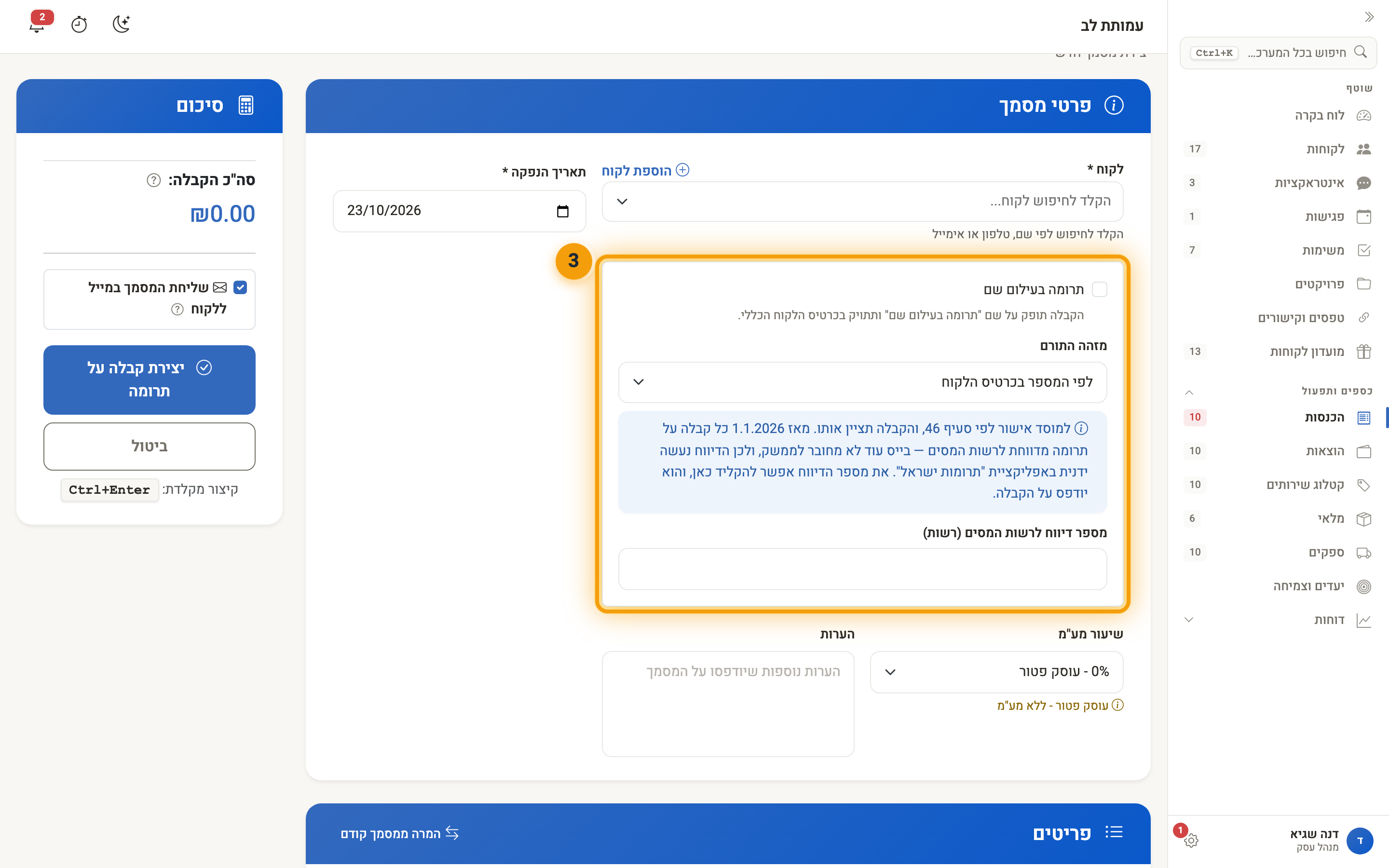Click the הערה text area
The image size is (1389, 868).
tap(728, 704)
